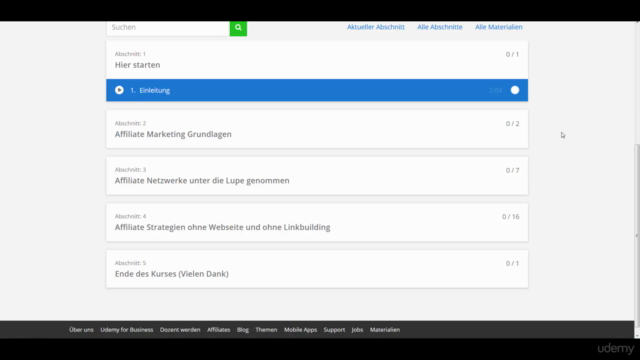Switch to Alle Materialien tab
Image resolution: width=640 pixels, height=360 pixels.
tap(498, 27)
